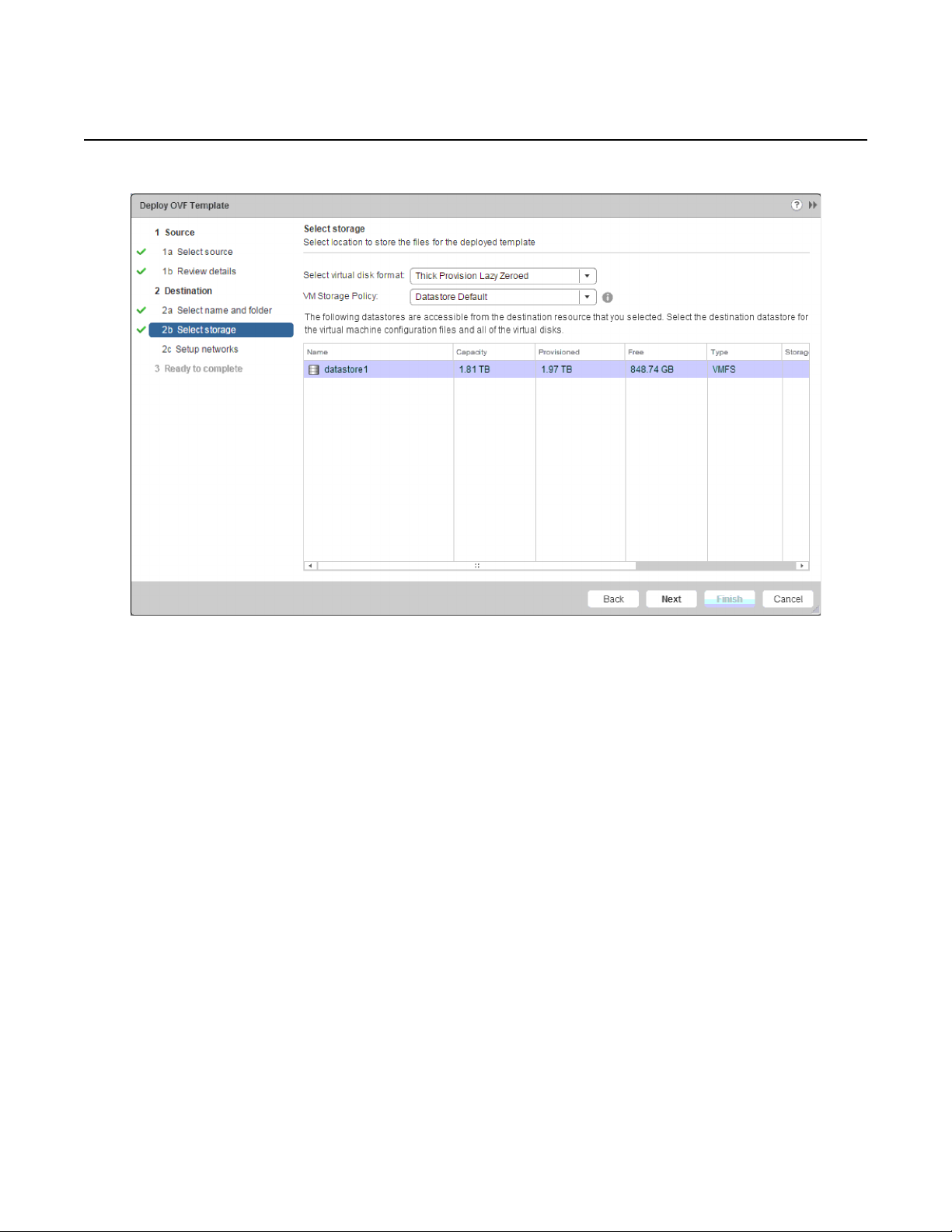
Task: Sort by Free column header
Action: click(666, 352)
